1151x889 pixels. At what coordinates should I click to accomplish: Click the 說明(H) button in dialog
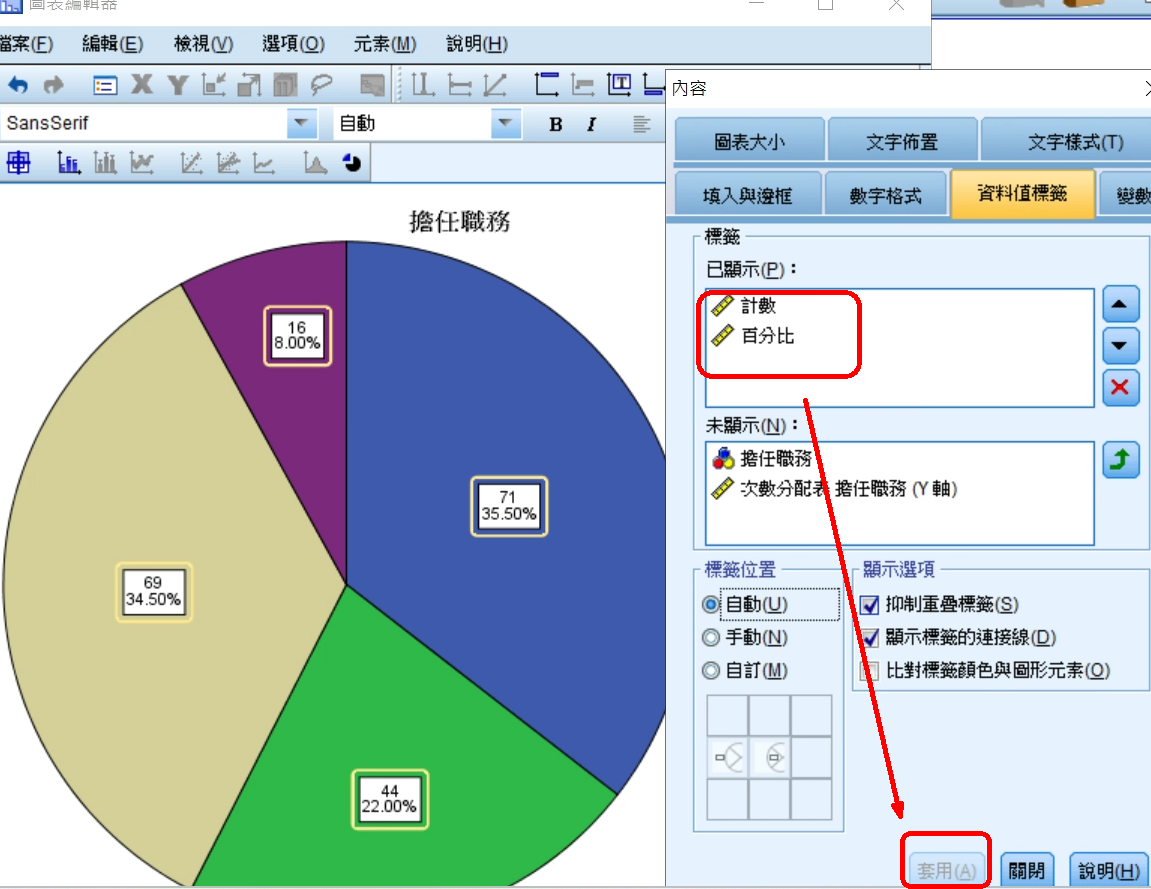click(x=1109, y=870)
